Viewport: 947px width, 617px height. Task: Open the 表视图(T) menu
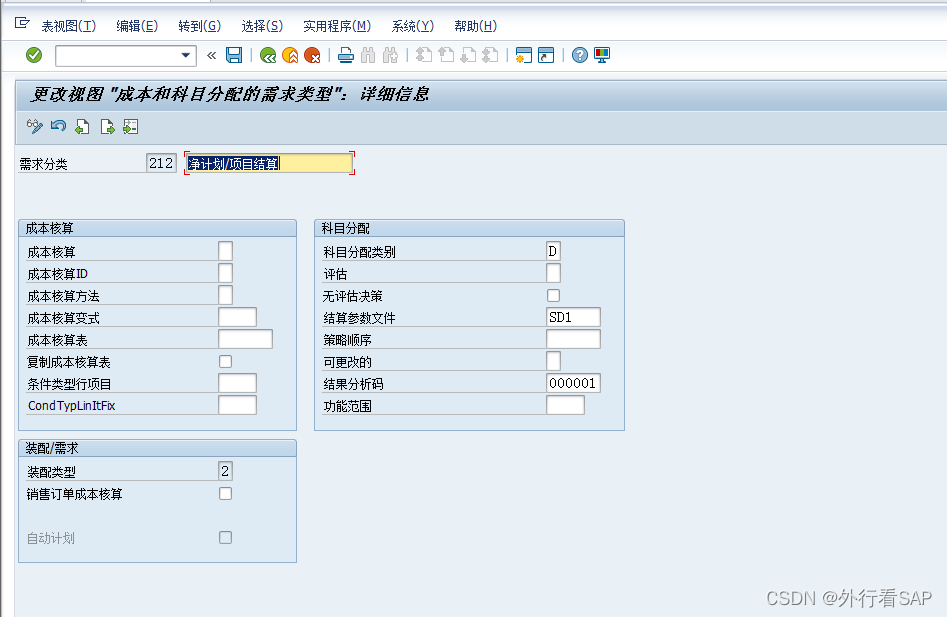pyautogui.click(x=68, y=26)
